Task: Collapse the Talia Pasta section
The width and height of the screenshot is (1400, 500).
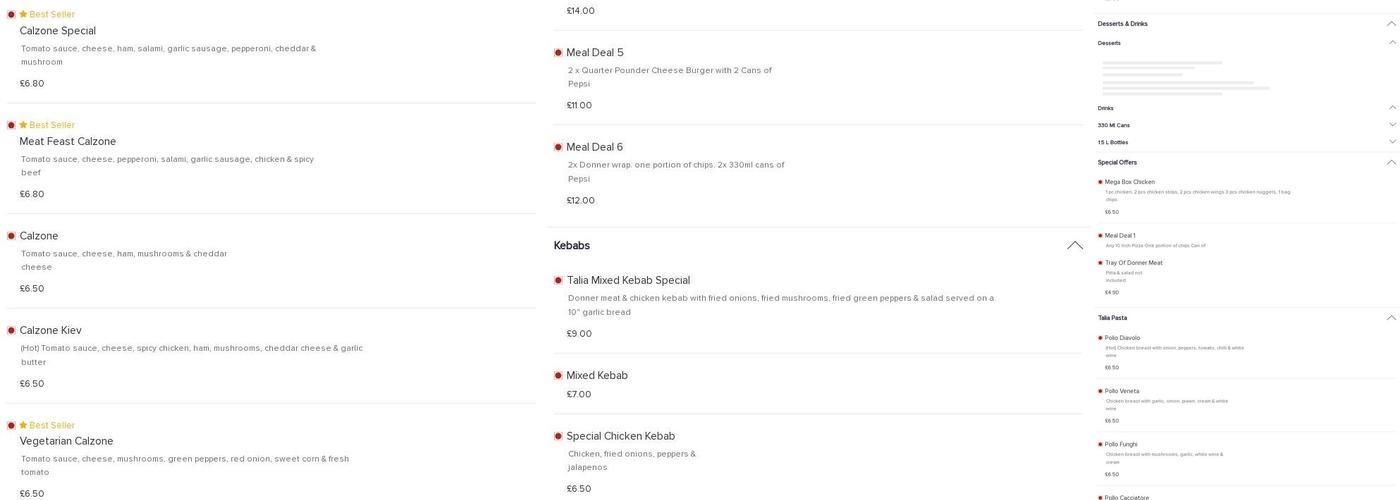Action: click(x=1392, y=318)
